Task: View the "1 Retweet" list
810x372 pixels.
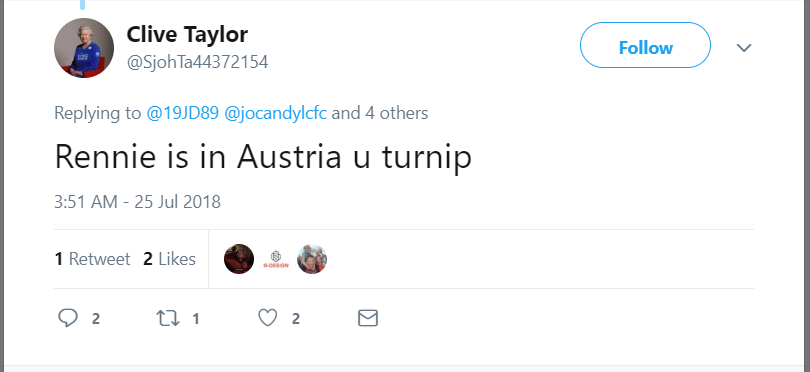Action: 92,259
